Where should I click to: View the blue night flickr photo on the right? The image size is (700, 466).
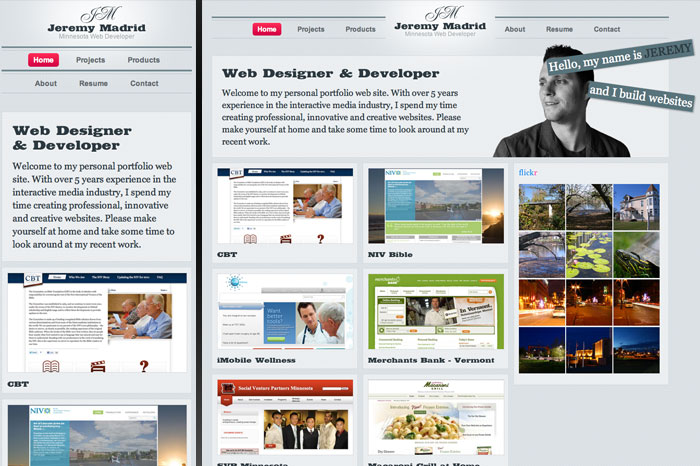click(x=636, y=350)
